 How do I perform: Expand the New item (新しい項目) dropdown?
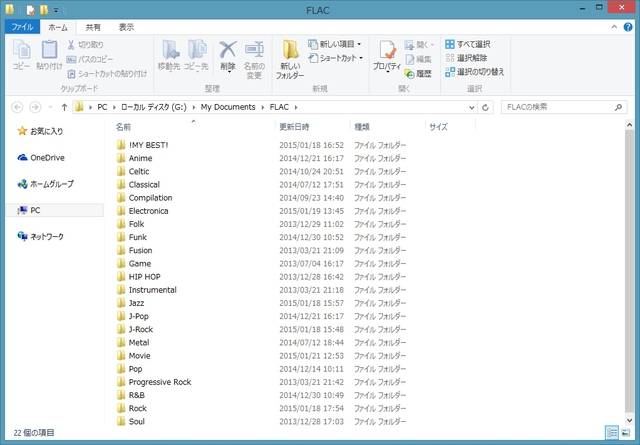click(x=340, y=44)
